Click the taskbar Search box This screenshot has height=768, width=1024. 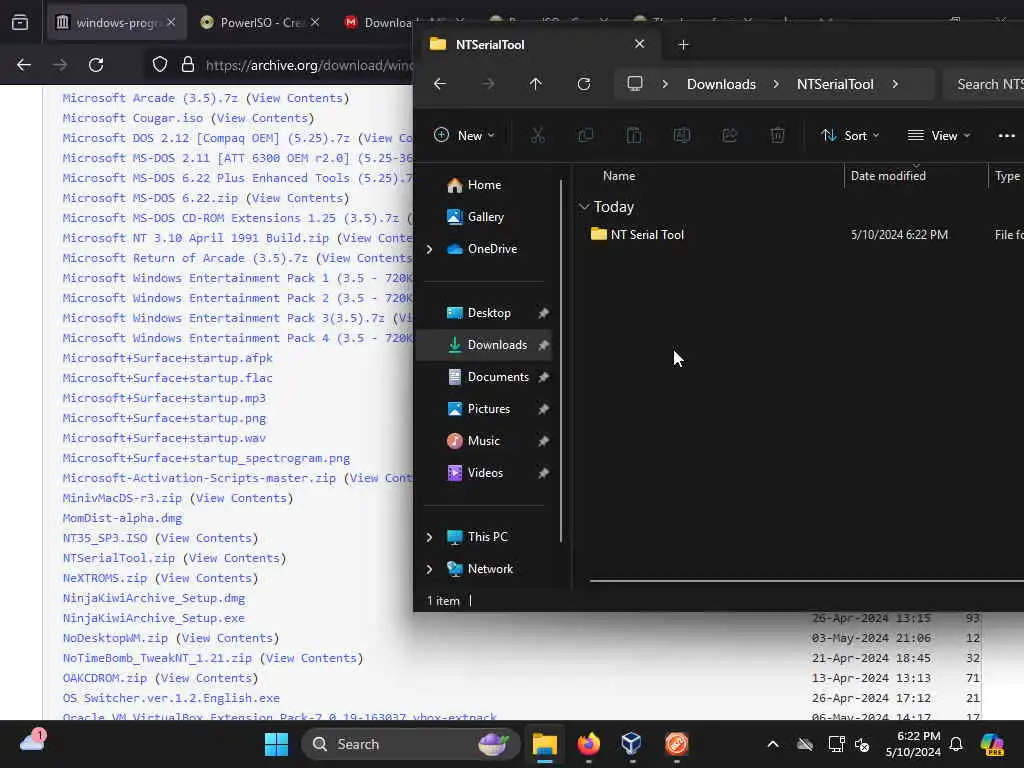coord(411,744)
